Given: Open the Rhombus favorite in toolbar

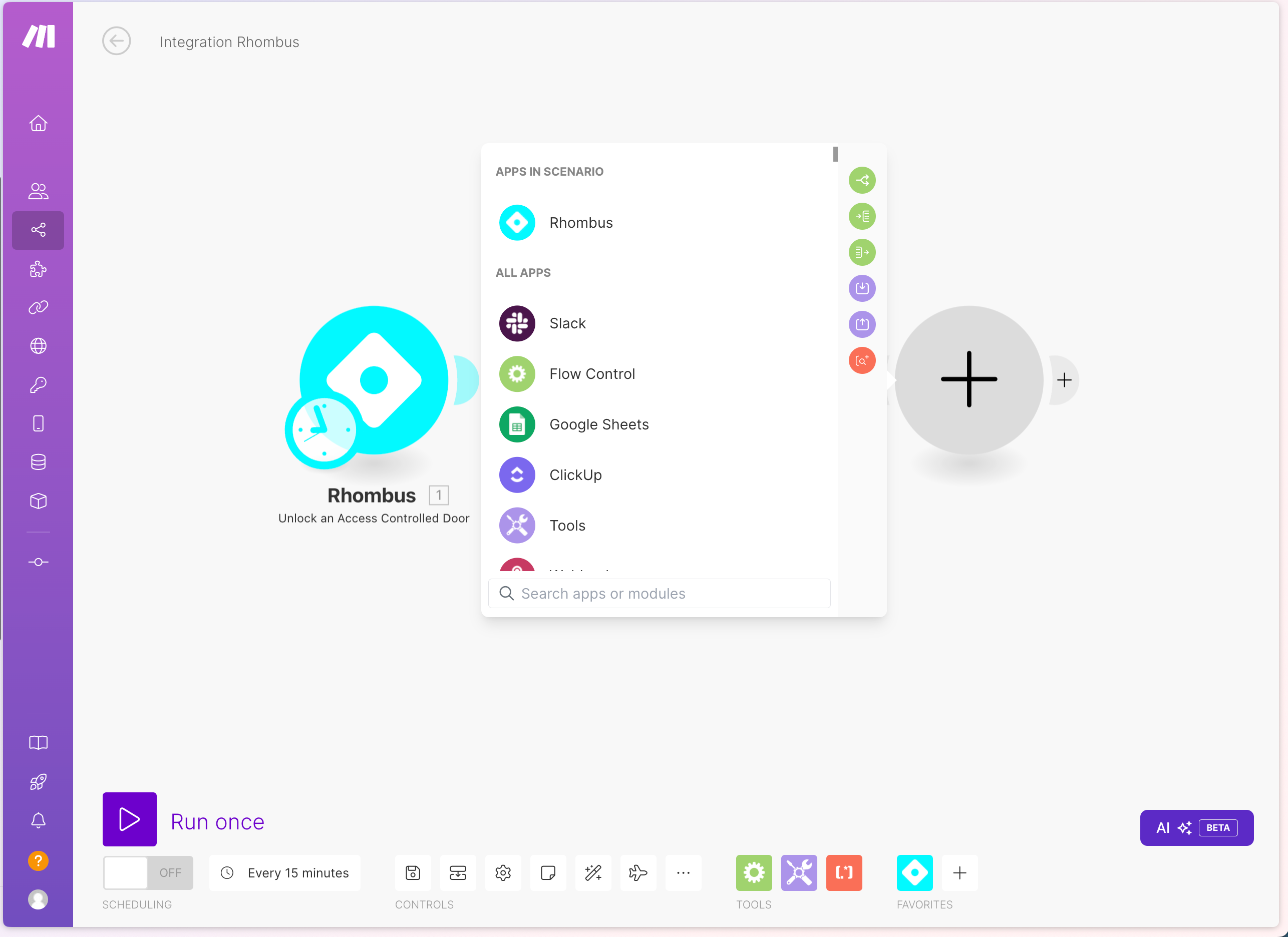Looking at the screenshot, I should [x=915, y=873].
